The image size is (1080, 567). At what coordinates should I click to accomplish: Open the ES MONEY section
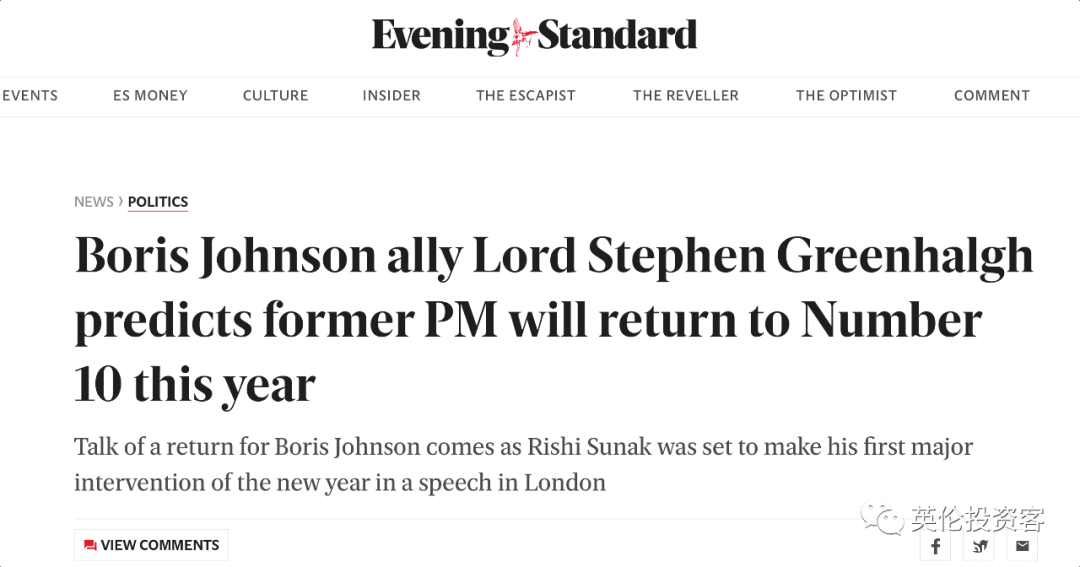[150, 96]
